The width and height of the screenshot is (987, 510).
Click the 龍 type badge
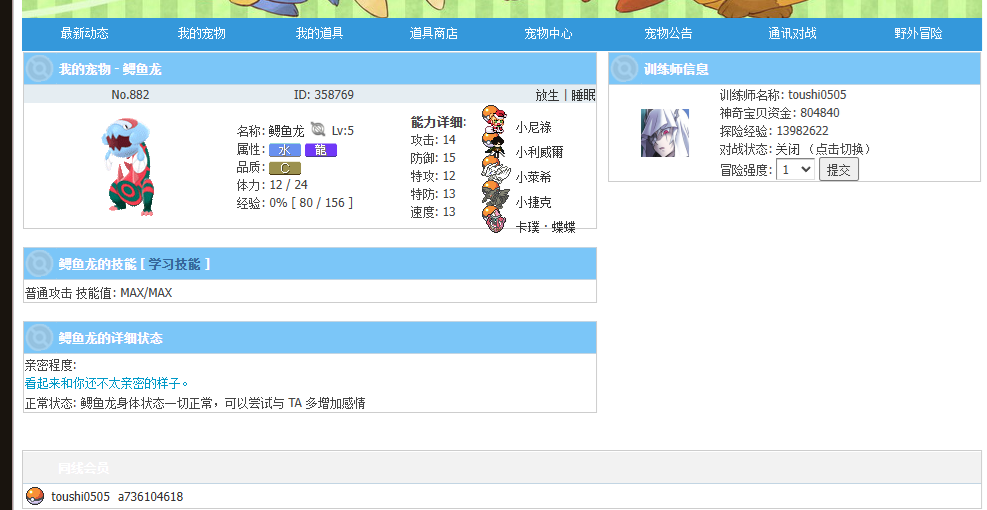click(321, 150)
